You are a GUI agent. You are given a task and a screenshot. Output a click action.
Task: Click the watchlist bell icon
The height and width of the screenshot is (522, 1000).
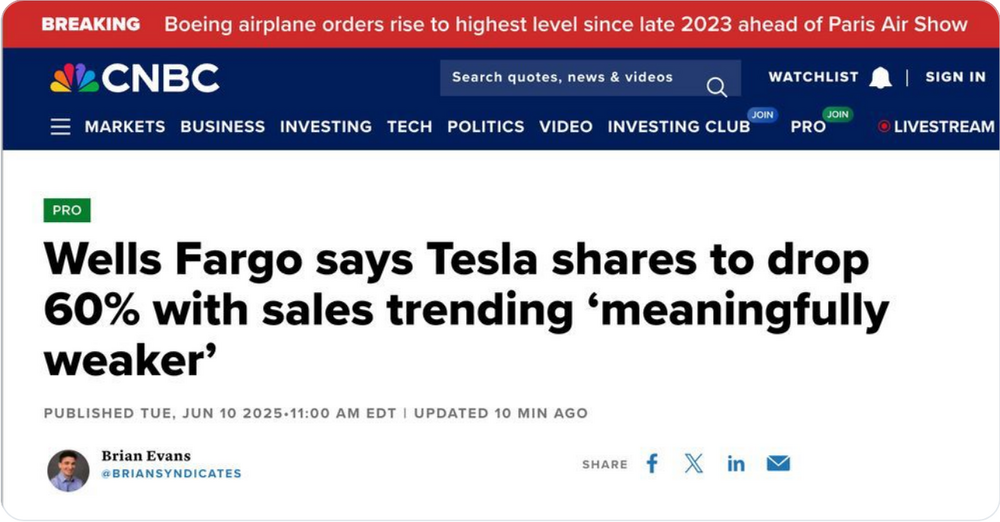point(880,78)
